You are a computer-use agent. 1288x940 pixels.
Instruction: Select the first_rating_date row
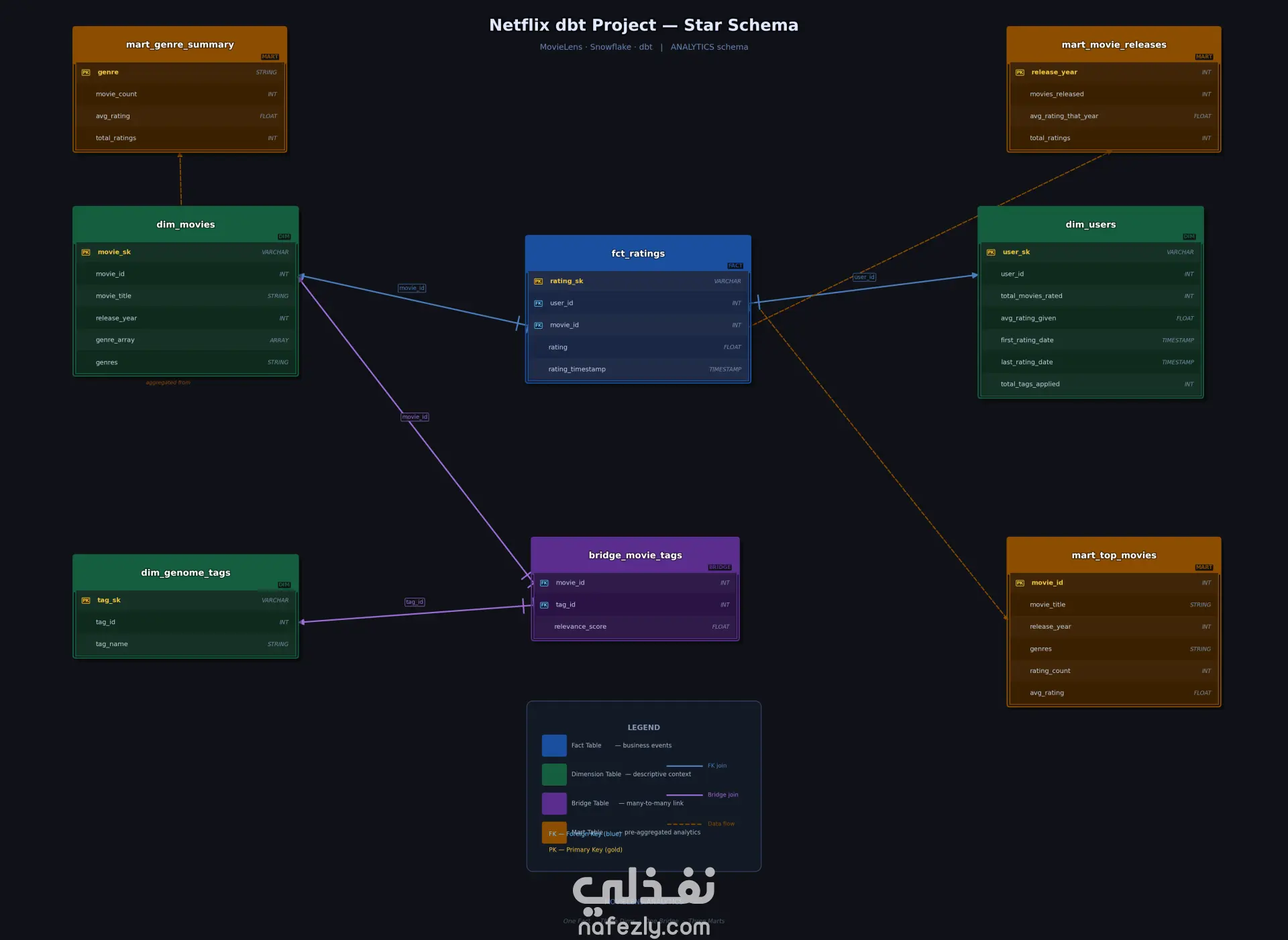point(1091,340)
